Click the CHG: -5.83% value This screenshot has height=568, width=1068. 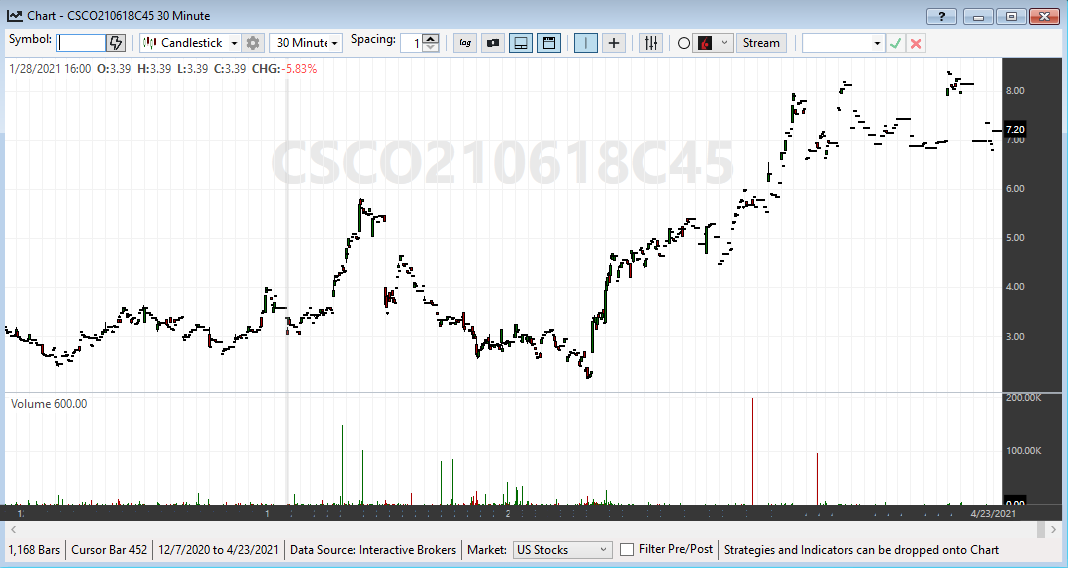(284, 69)
